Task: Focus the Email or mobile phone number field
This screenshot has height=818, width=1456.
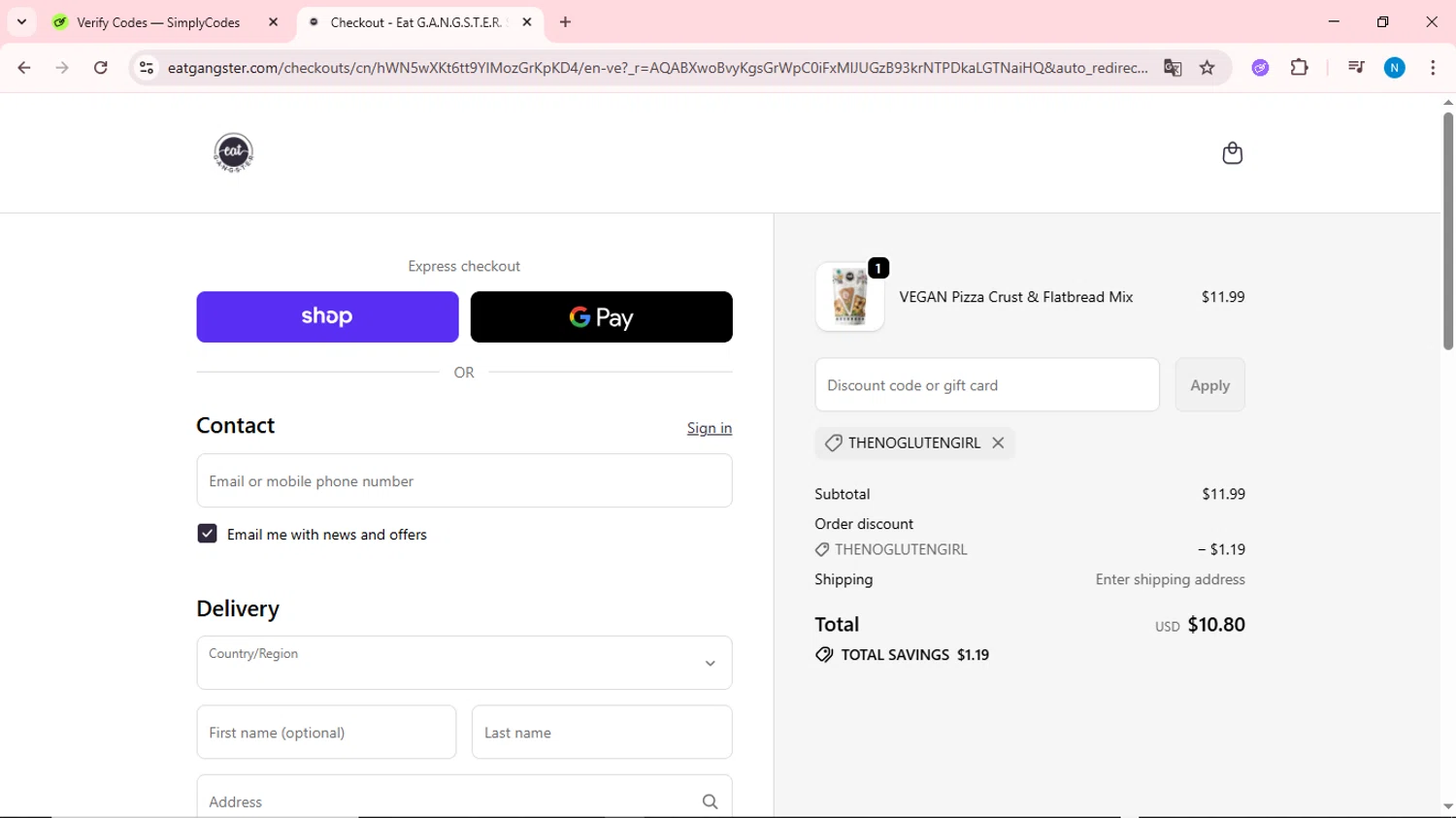Action: coord(464,480)
